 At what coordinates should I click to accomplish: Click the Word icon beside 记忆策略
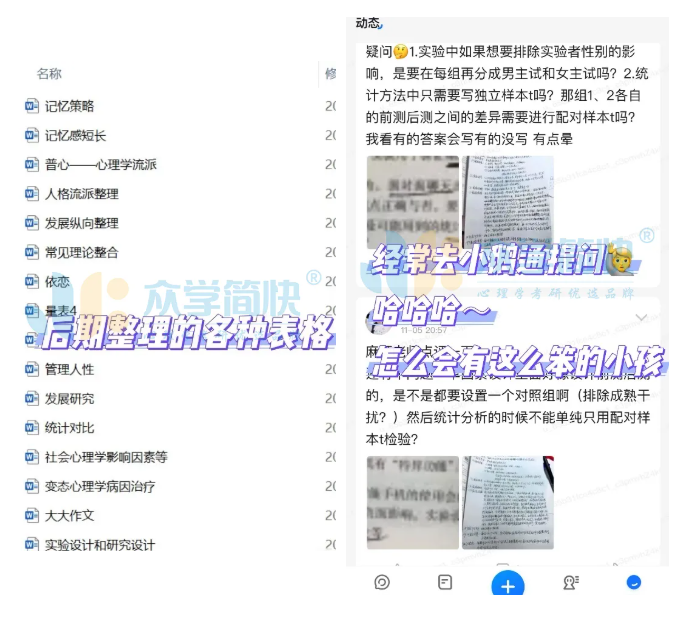(31, 106)
